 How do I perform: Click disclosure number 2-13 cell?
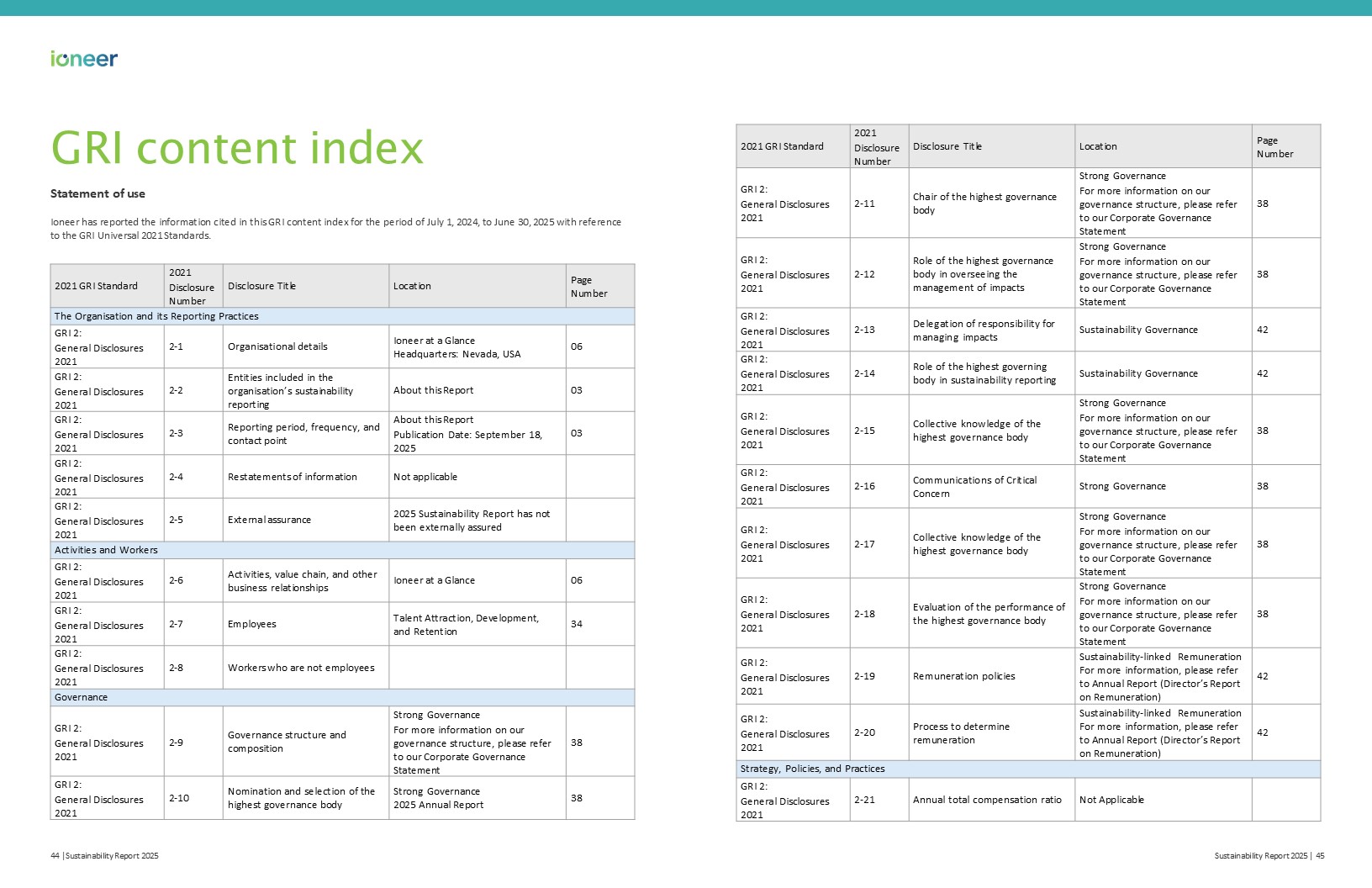pos(864,330)
